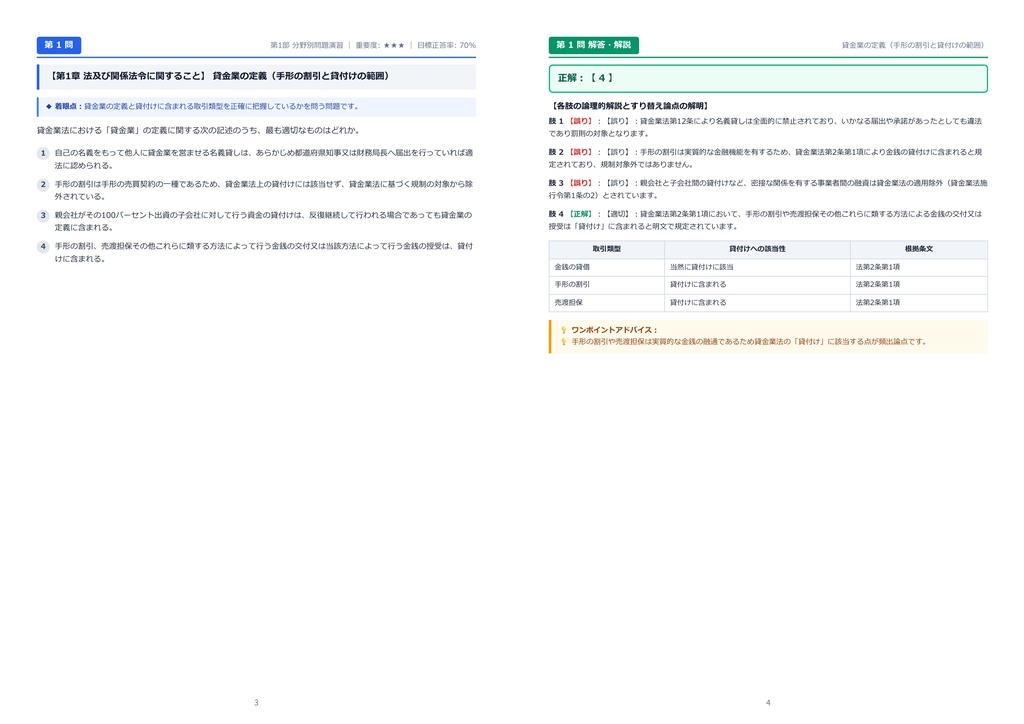The height and width of the screenshot is (724, 1024).
Task: Click the blue 第1問 badge
Action: pos(59,45)
